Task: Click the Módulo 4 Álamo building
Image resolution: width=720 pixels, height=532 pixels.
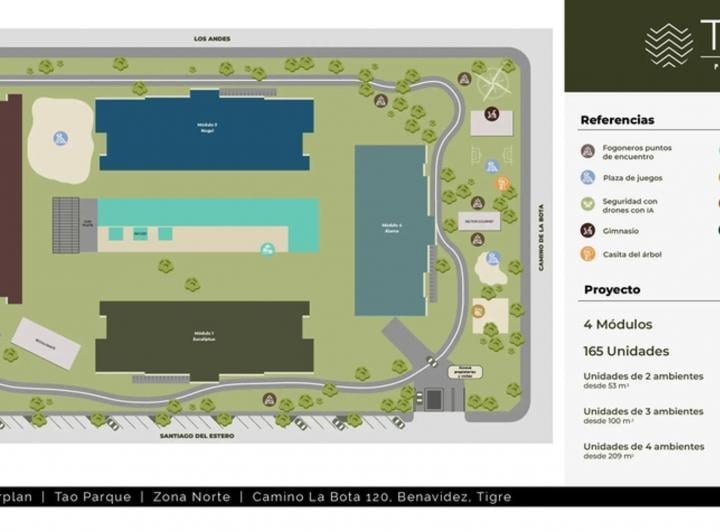Action: click(394, 230)
